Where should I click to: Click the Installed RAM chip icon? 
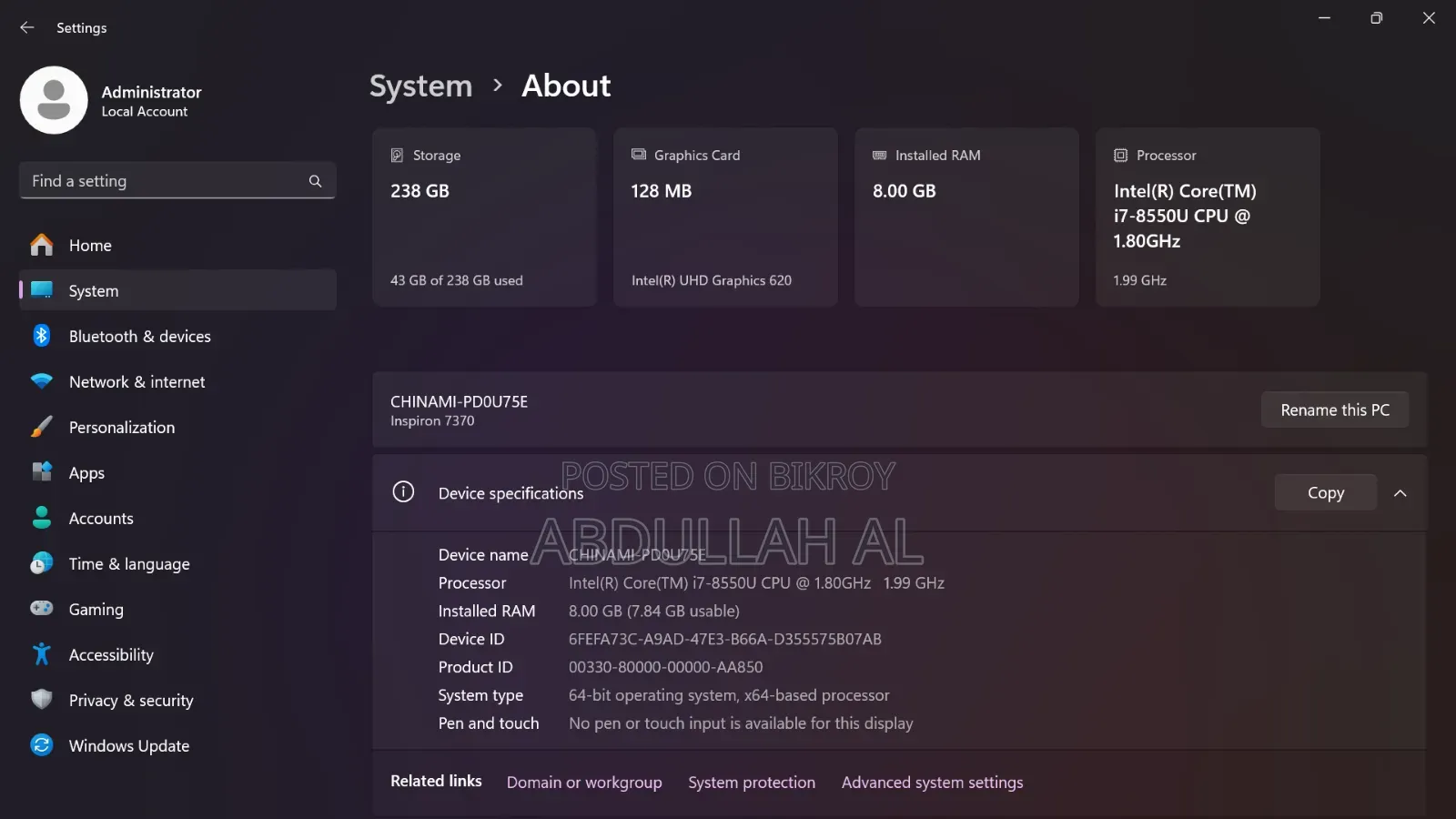point(880,155)
